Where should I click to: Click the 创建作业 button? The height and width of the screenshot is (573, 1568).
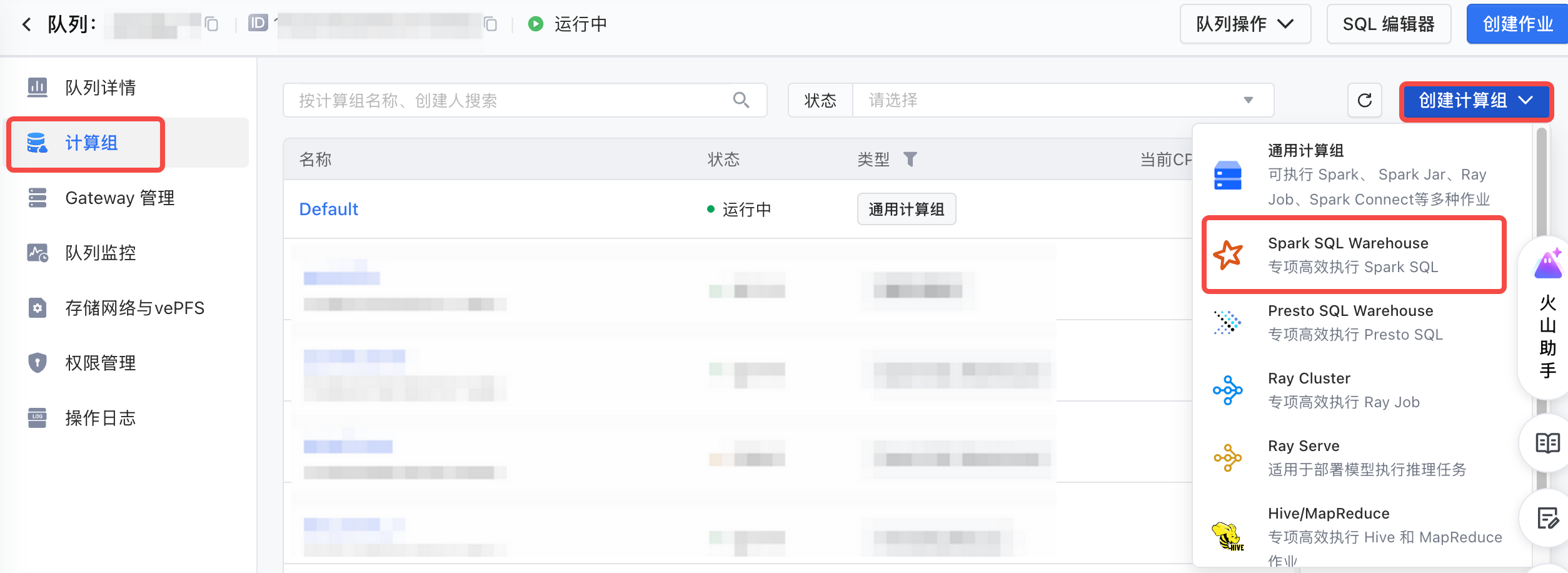point(1517,24)
